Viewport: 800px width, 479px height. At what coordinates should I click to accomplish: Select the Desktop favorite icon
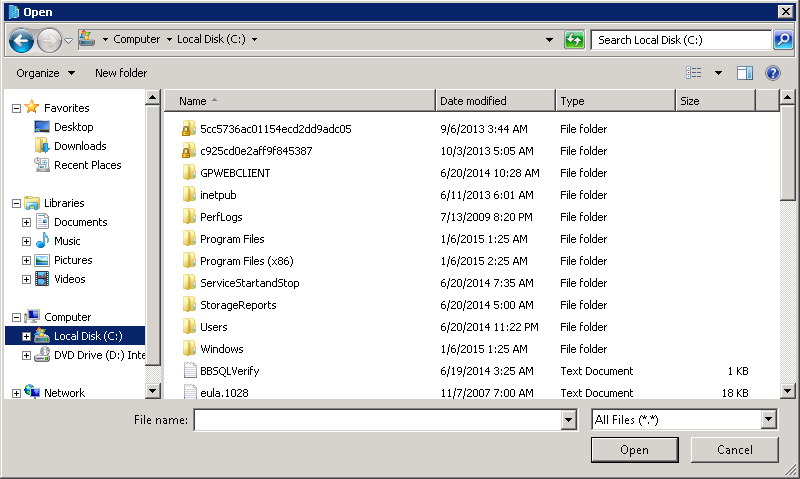42,127
